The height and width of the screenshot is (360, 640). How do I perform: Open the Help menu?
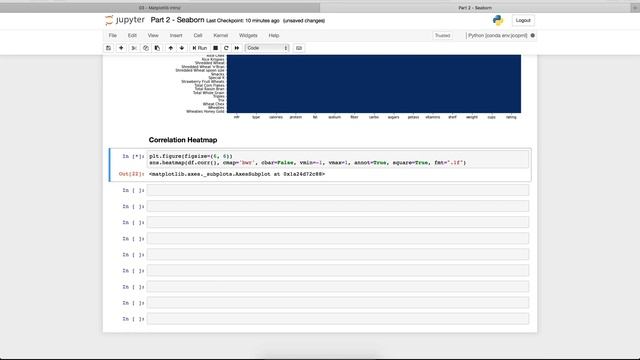pos(274,36)
